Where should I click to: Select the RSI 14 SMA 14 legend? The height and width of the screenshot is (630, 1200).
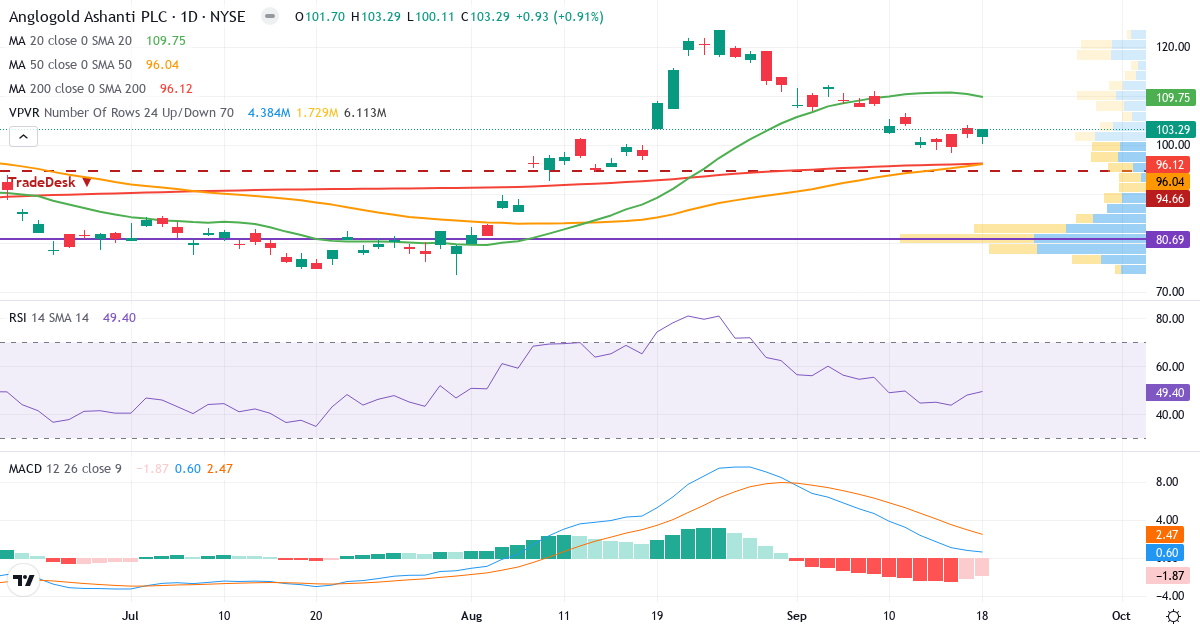pyautogui.click(x=49, y=317)
